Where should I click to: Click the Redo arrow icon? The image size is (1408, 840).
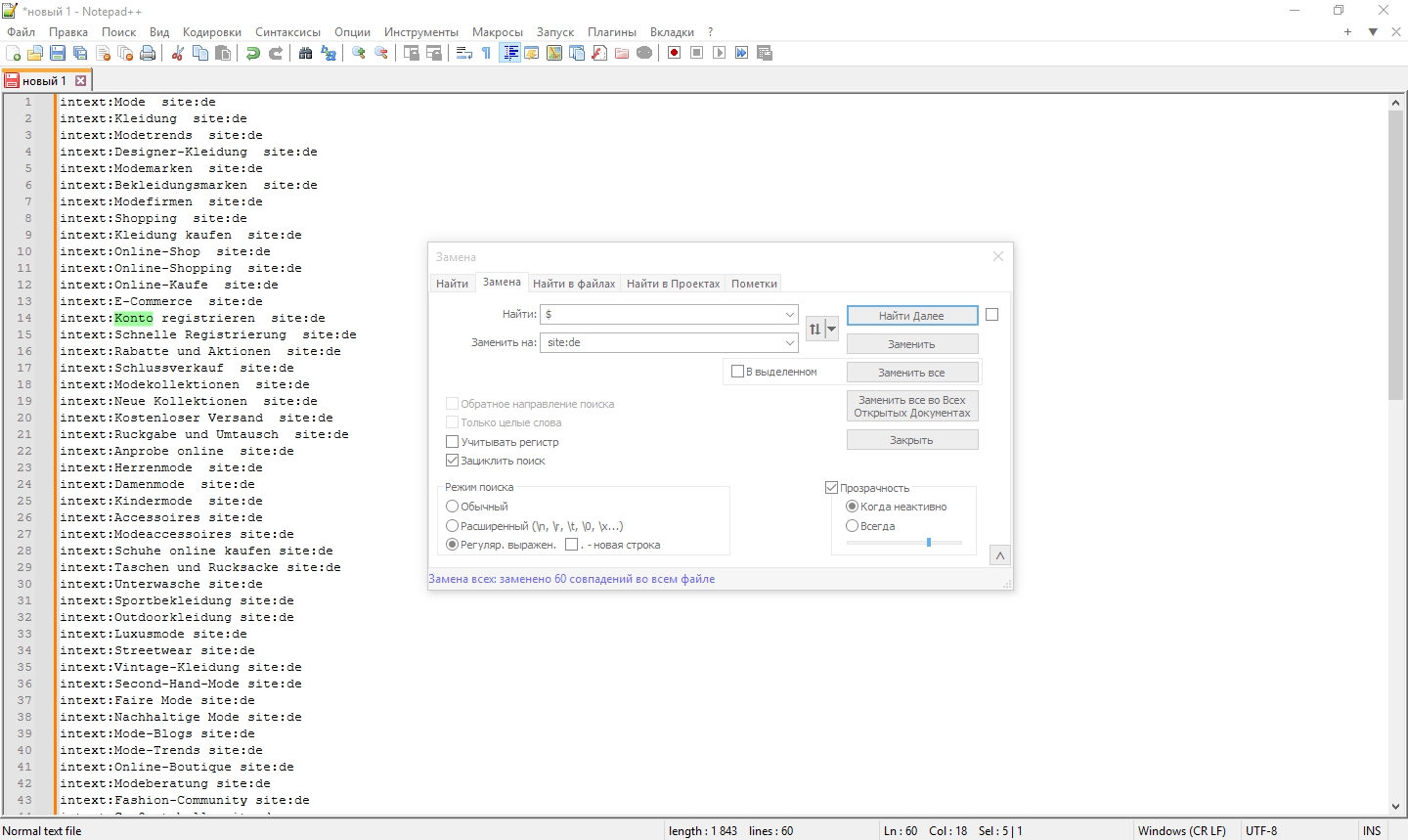click(276, 53)
